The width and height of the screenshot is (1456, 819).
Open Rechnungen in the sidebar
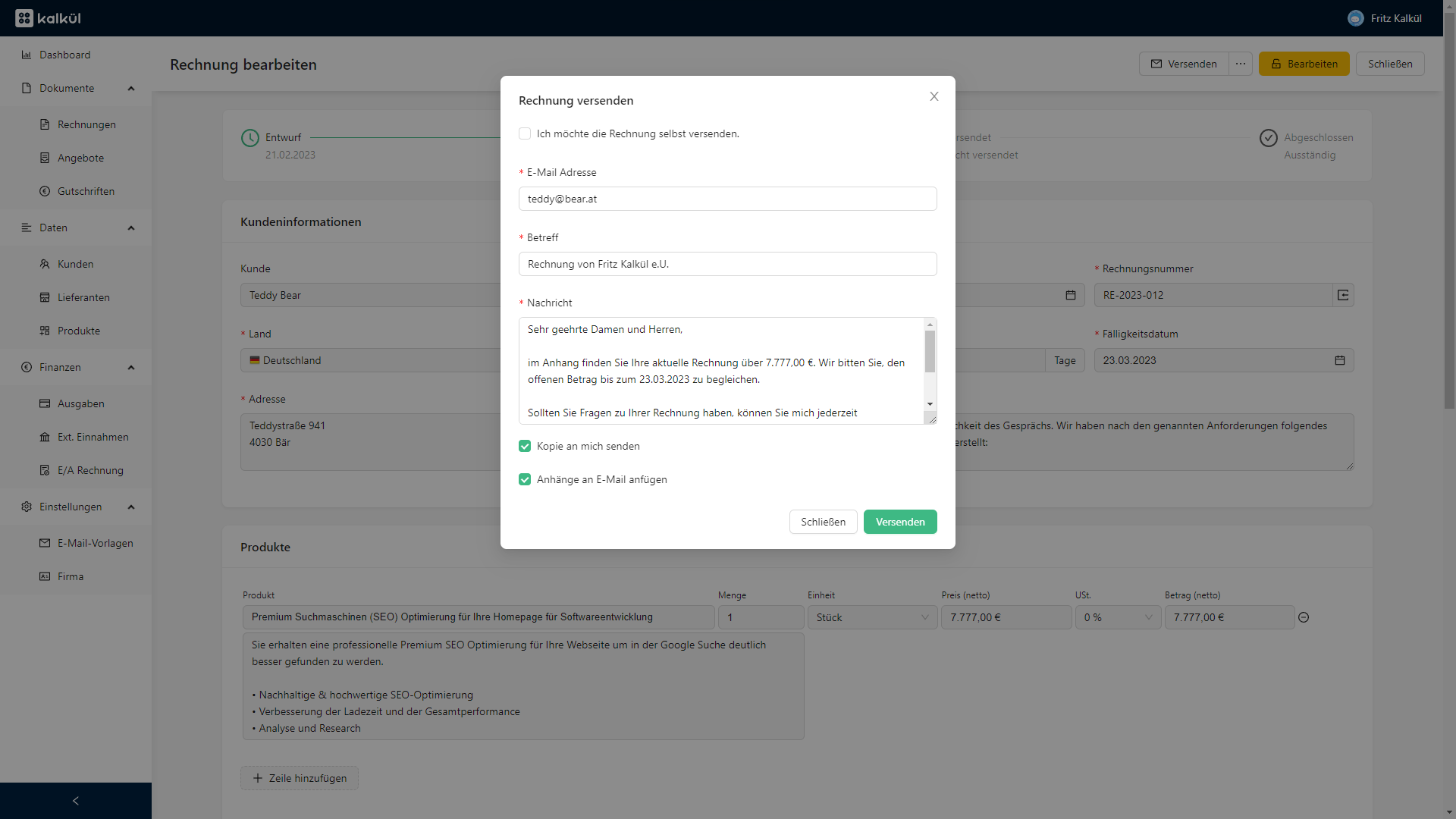(x=86, y=124)
